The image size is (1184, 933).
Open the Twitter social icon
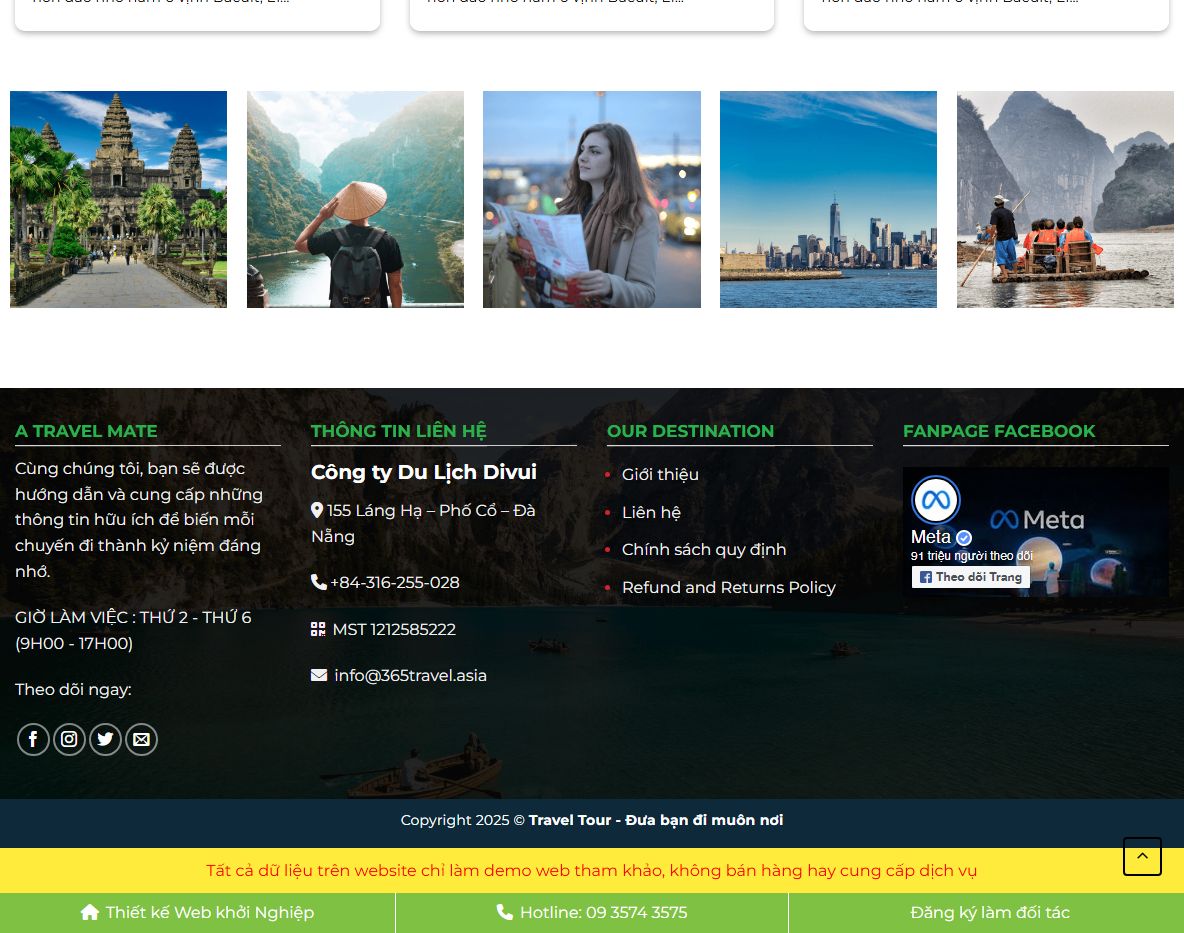pos(105,739)
